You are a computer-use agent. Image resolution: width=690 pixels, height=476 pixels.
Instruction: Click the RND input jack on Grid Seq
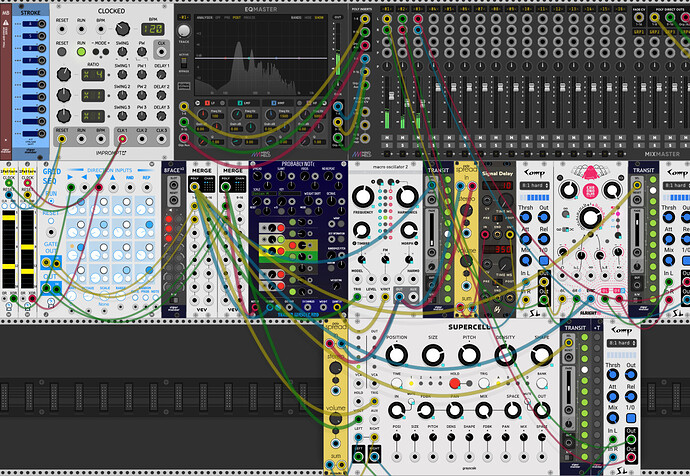[130, 188]
